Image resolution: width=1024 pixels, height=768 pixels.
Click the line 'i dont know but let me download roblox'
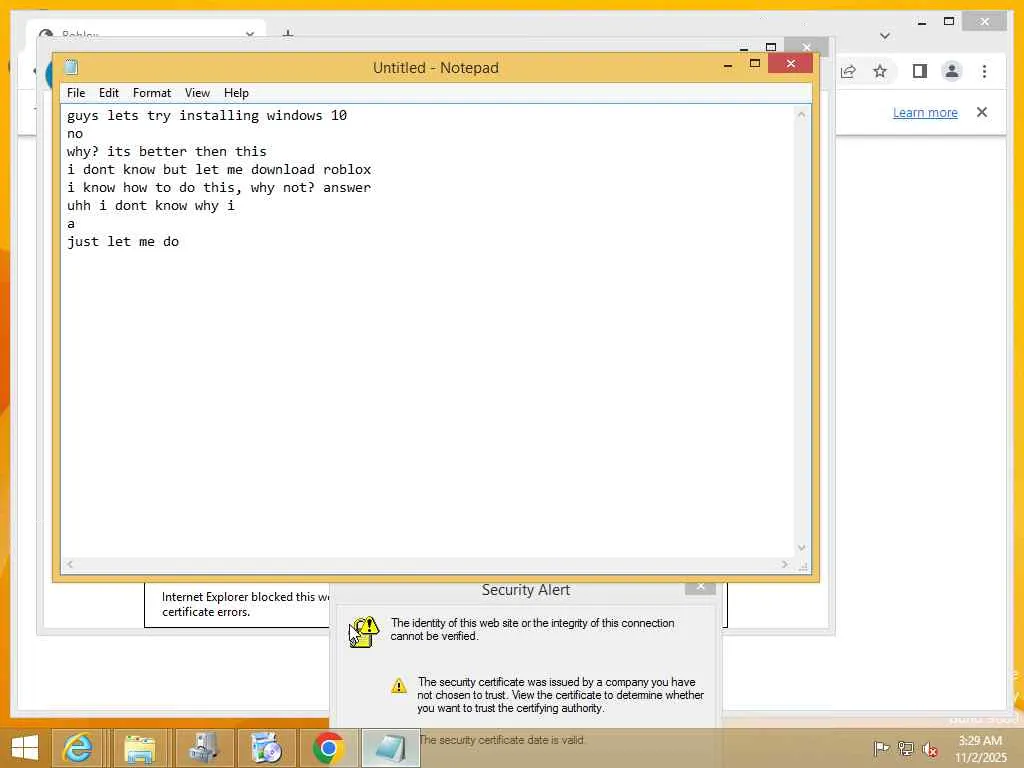pyautogui.click(x=219, y=170)
